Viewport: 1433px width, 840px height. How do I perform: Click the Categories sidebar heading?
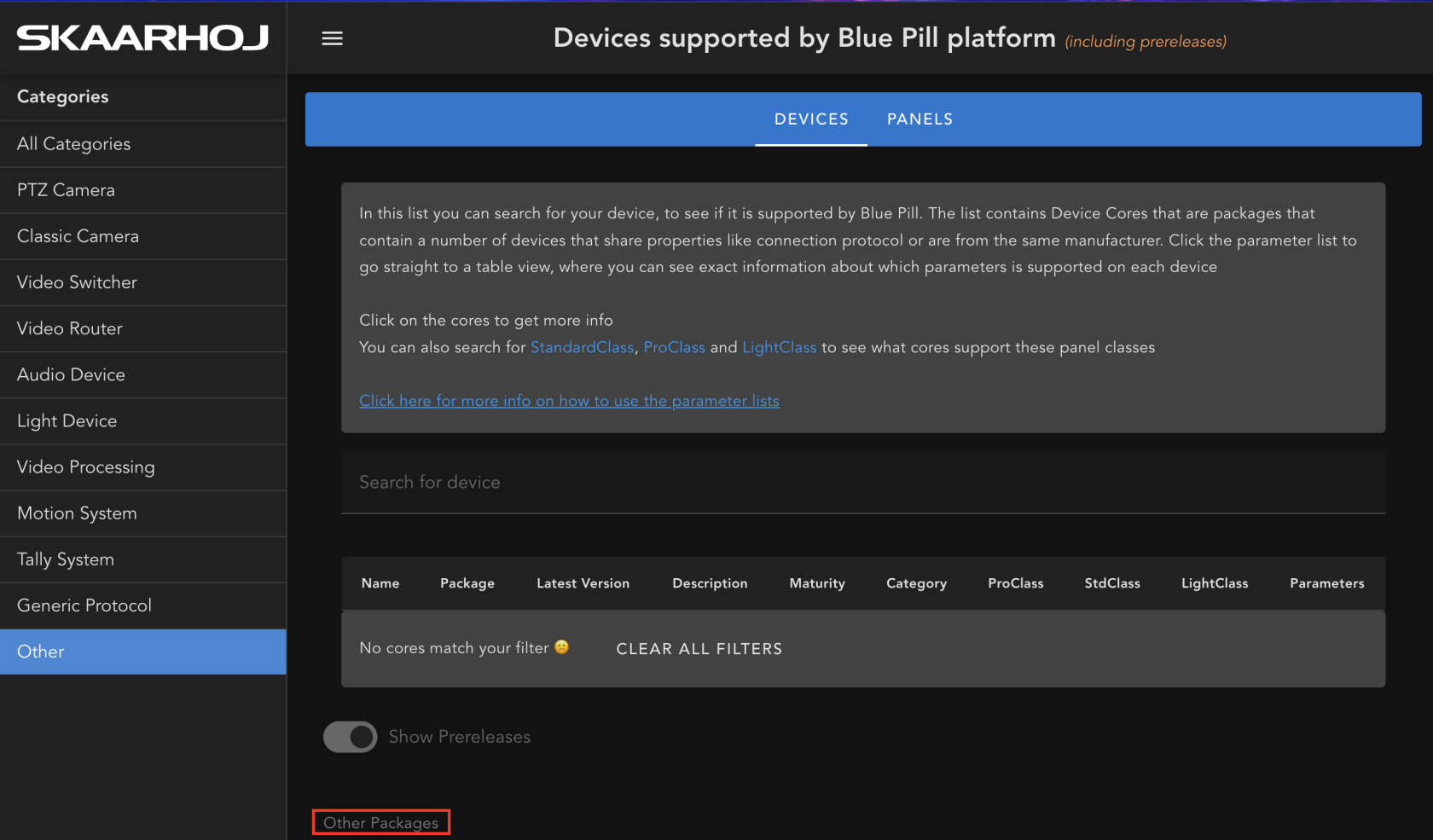62,97
